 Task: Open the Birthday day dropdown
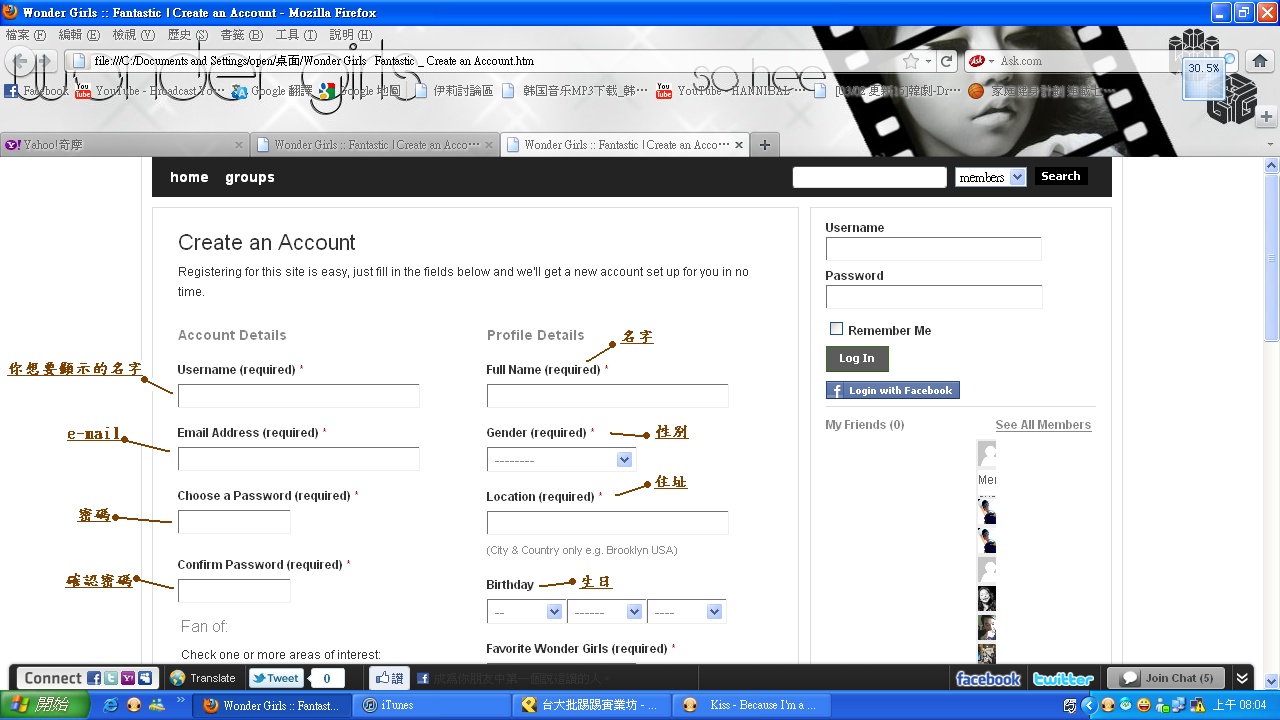click(526, 611)
